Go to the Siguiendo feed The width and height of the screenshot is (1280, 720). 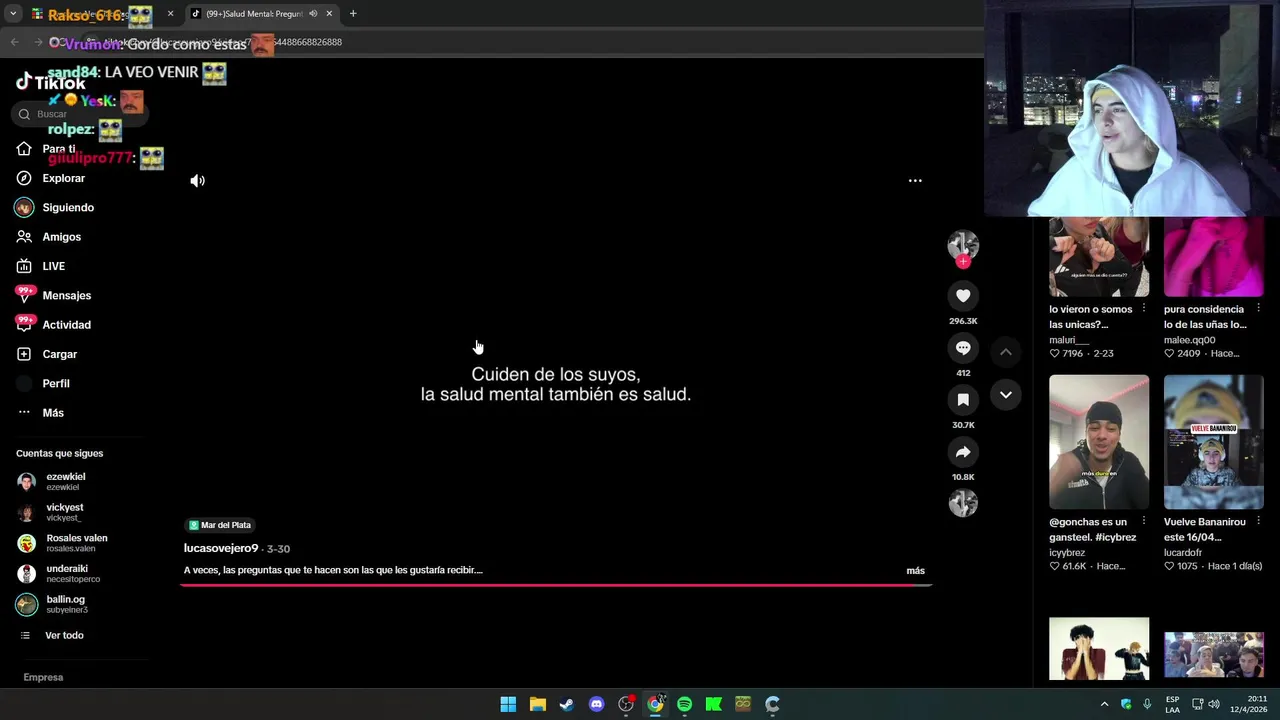55,207
